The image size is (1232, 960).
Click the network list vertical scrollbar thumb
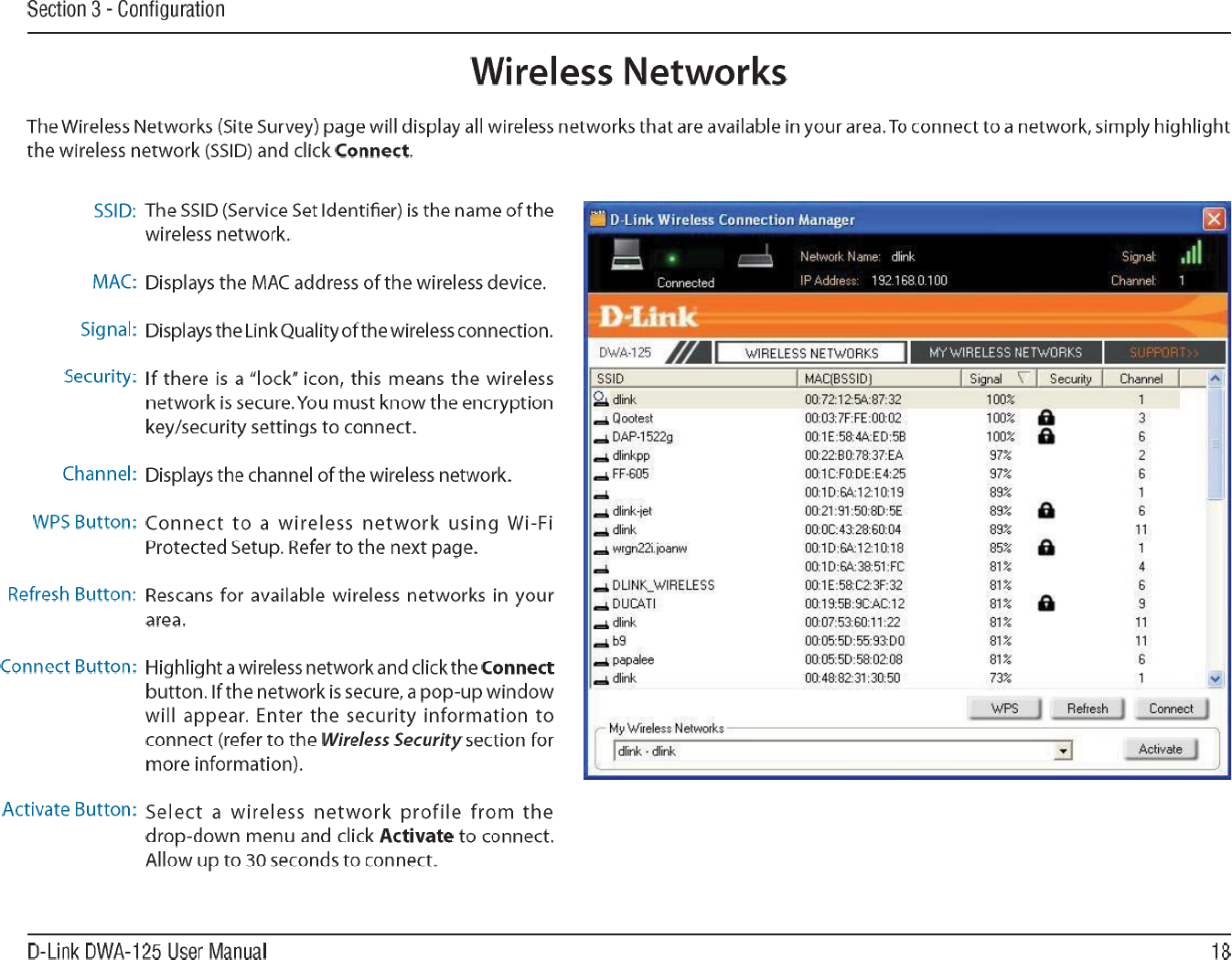(1216, 443)
